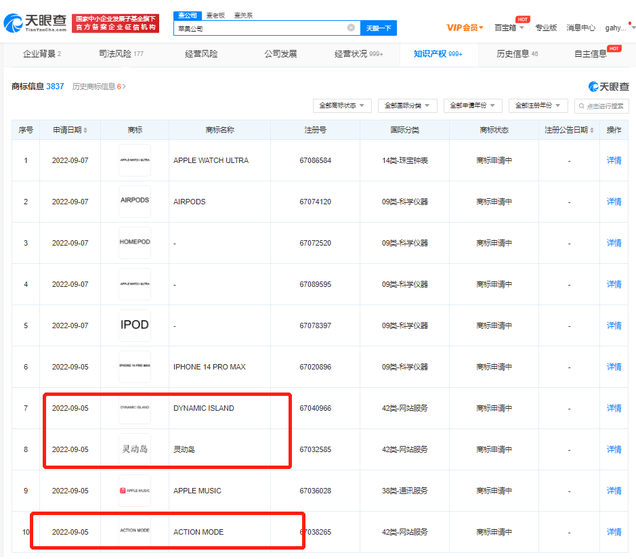The width and height of the screenshot is (636, 559).
Task: Click the blue 天眼一下 search button
Action: 378,28
